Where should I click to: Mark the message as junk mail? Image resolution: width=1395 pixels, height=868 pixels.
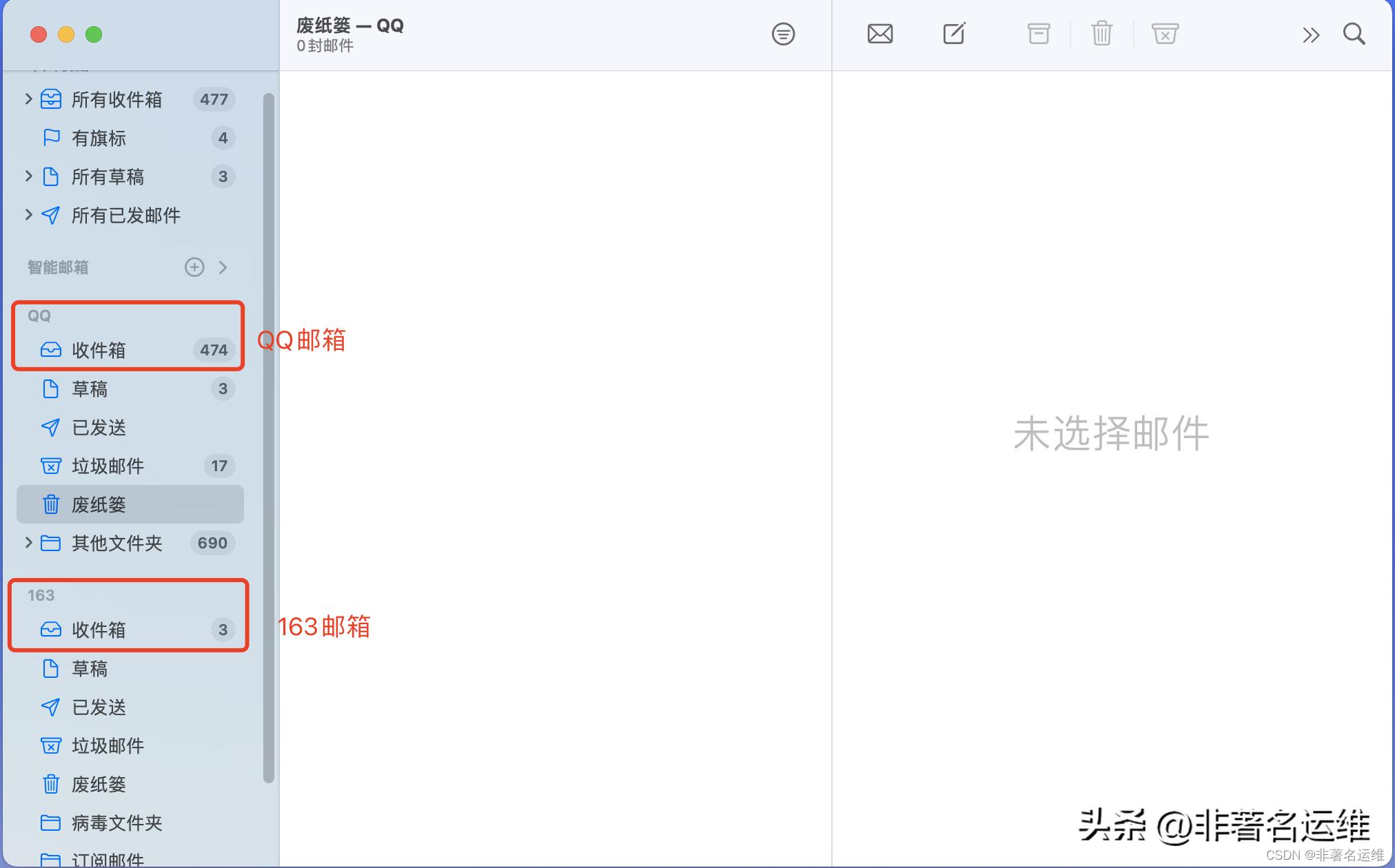(1165, 33)
